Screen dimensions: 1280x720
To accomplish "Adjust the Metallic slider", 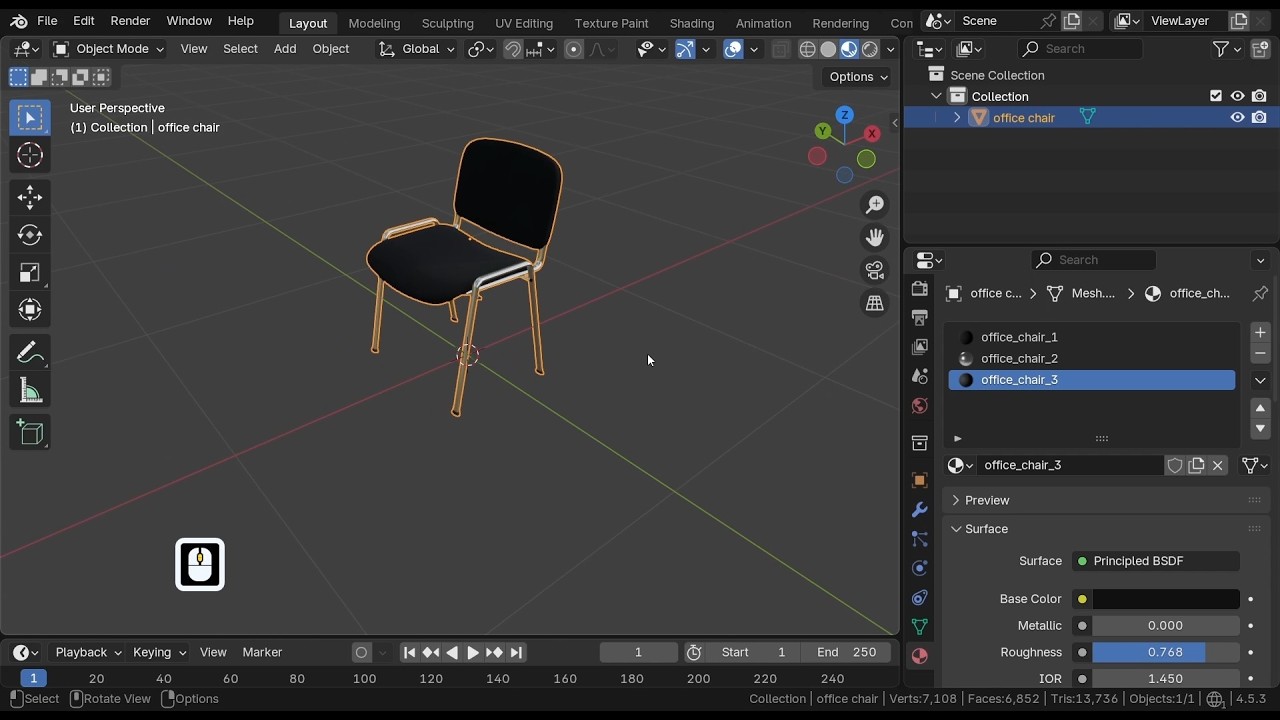I will point(1166,626).
